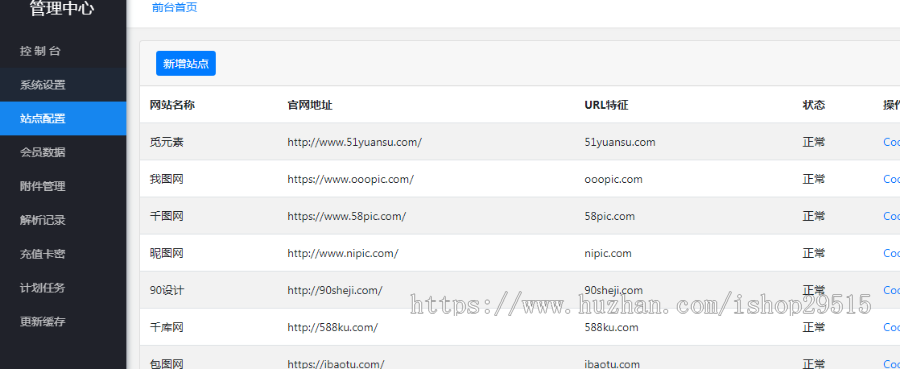
Task: Open Cookie action for 我图网 row
Action: [891, 179]
